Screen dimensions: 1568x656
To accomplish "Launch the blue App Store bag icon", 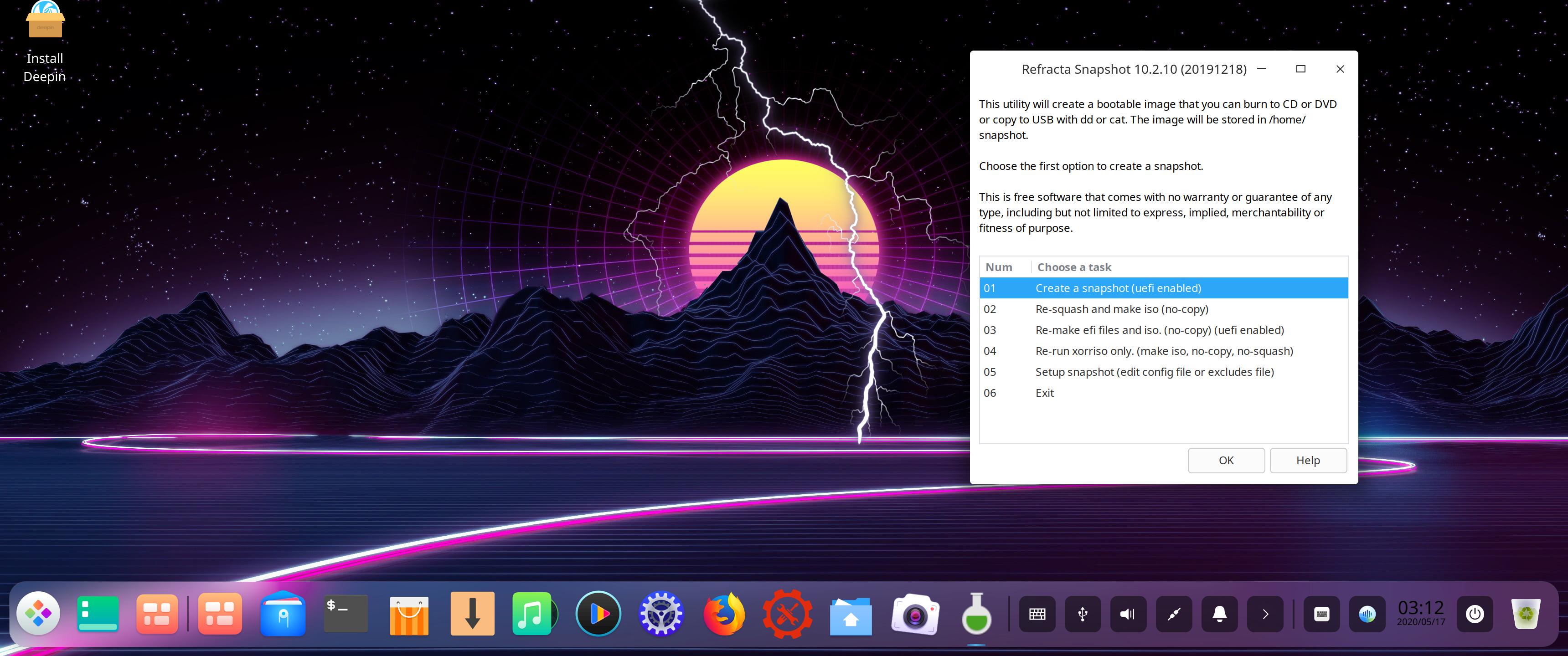I will coord(283,613).
